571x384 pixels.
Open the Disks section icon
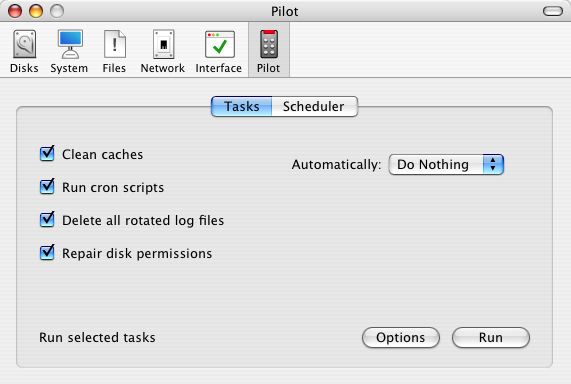point(24,44)
